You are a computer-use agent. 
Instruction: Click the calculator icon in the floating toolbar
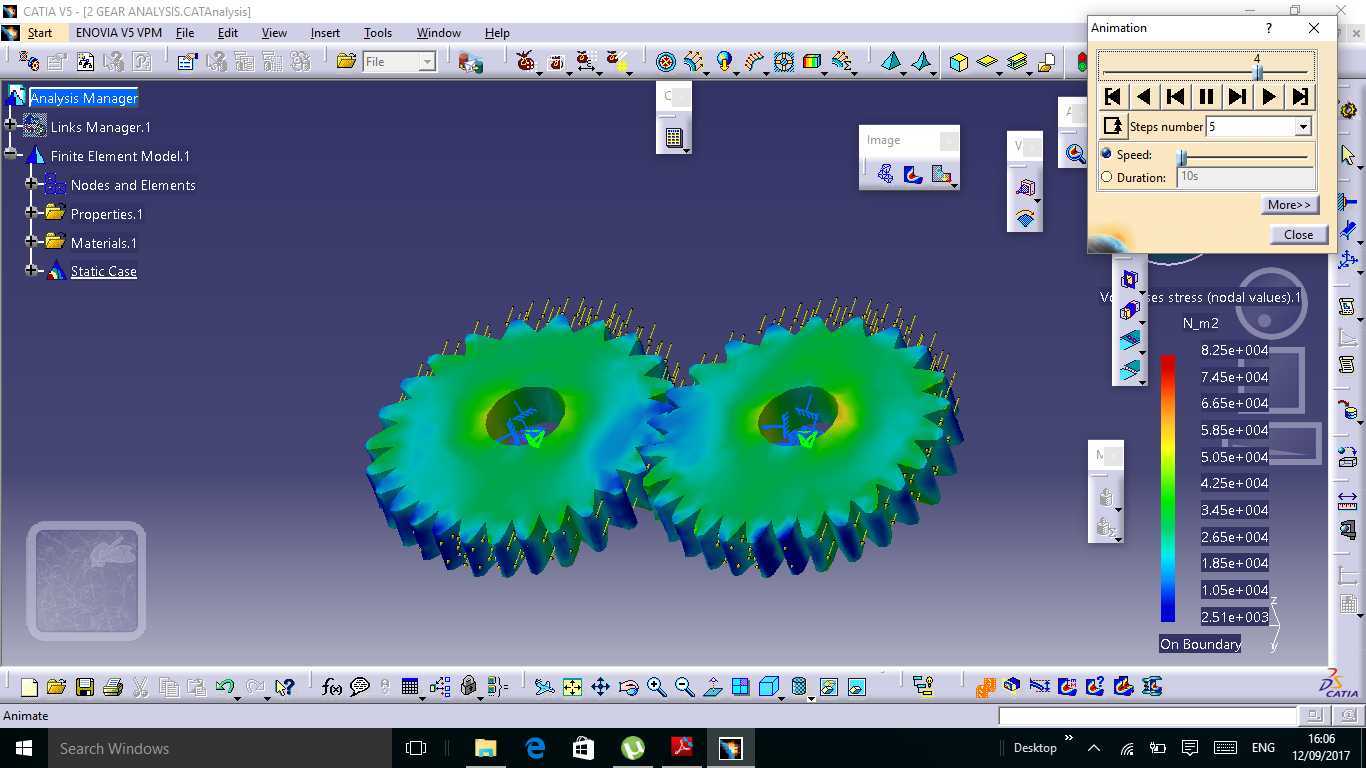coord(674,138)
